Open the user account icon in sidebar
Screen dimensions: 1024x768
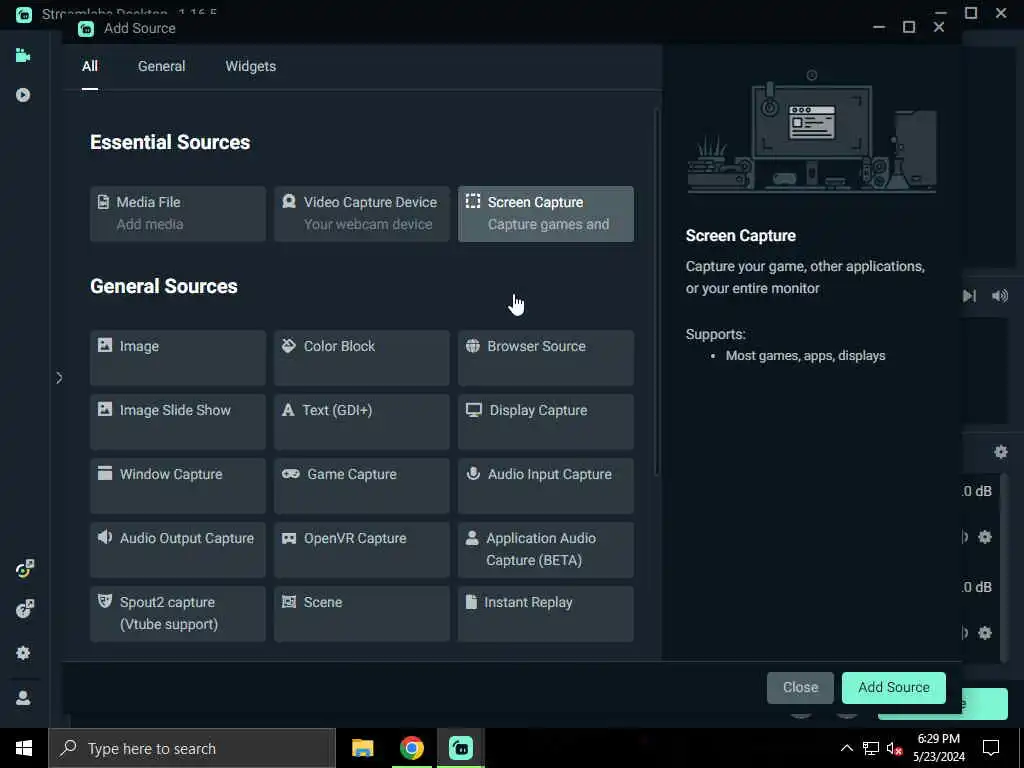coord(23,698)
